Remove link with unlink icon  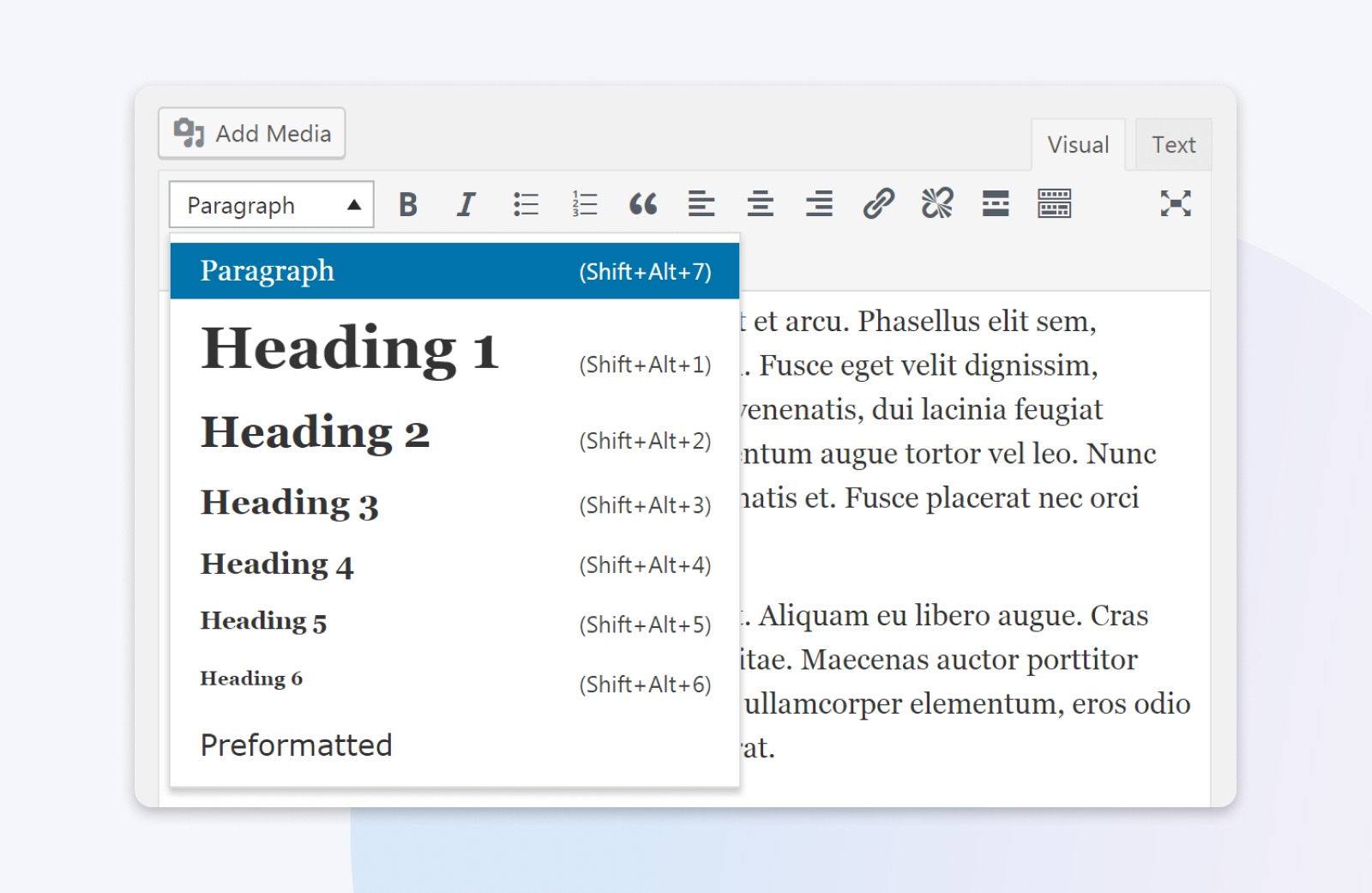(x=936, y=204)
